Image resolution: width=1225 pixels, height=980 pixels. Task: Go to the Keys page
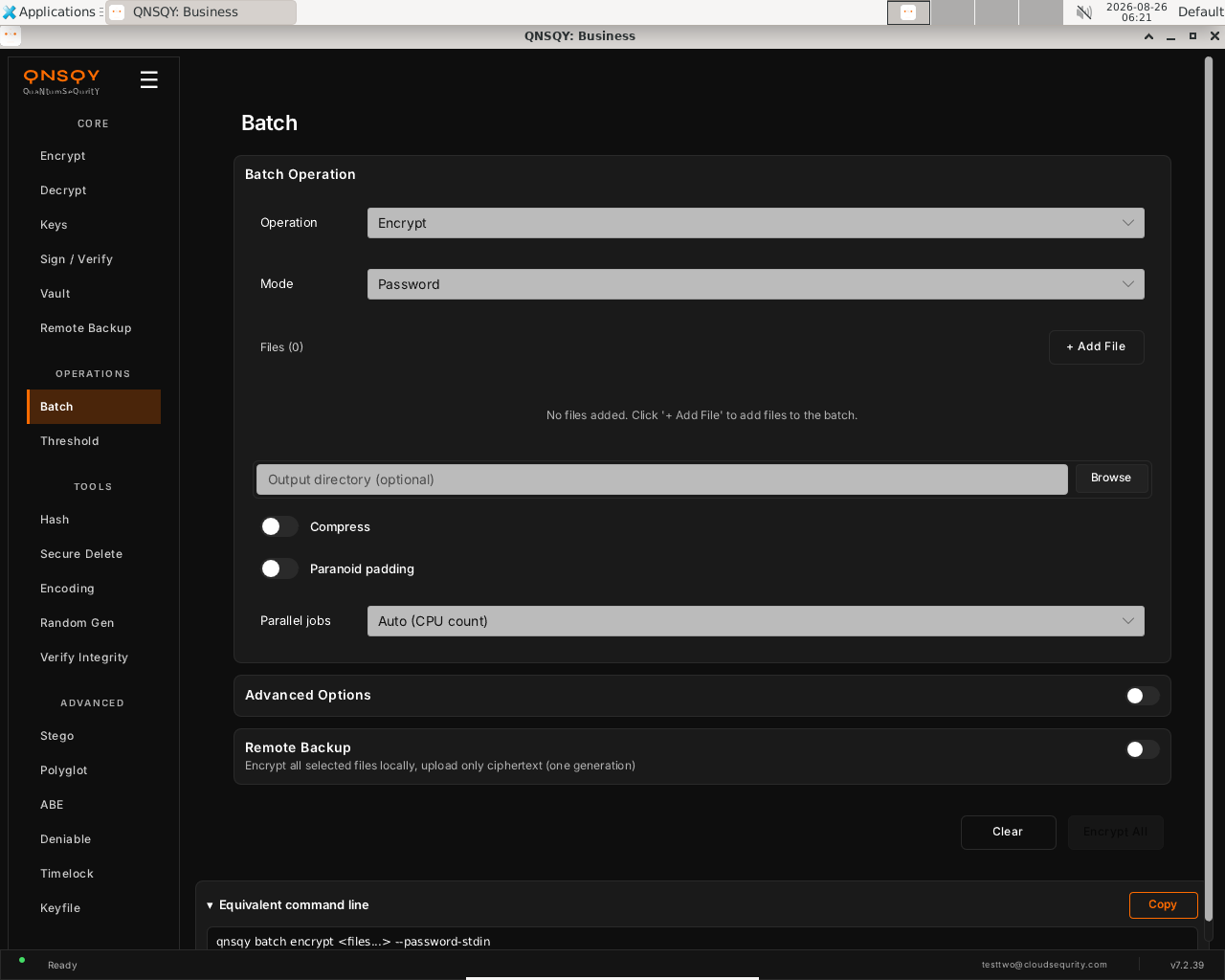coord(94,225)
